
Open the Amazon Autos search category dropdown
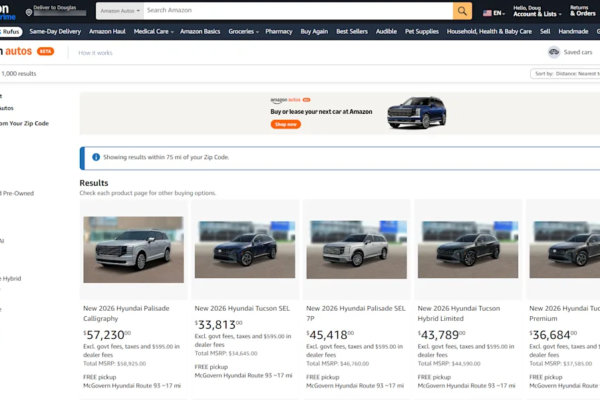coord(119,11)
